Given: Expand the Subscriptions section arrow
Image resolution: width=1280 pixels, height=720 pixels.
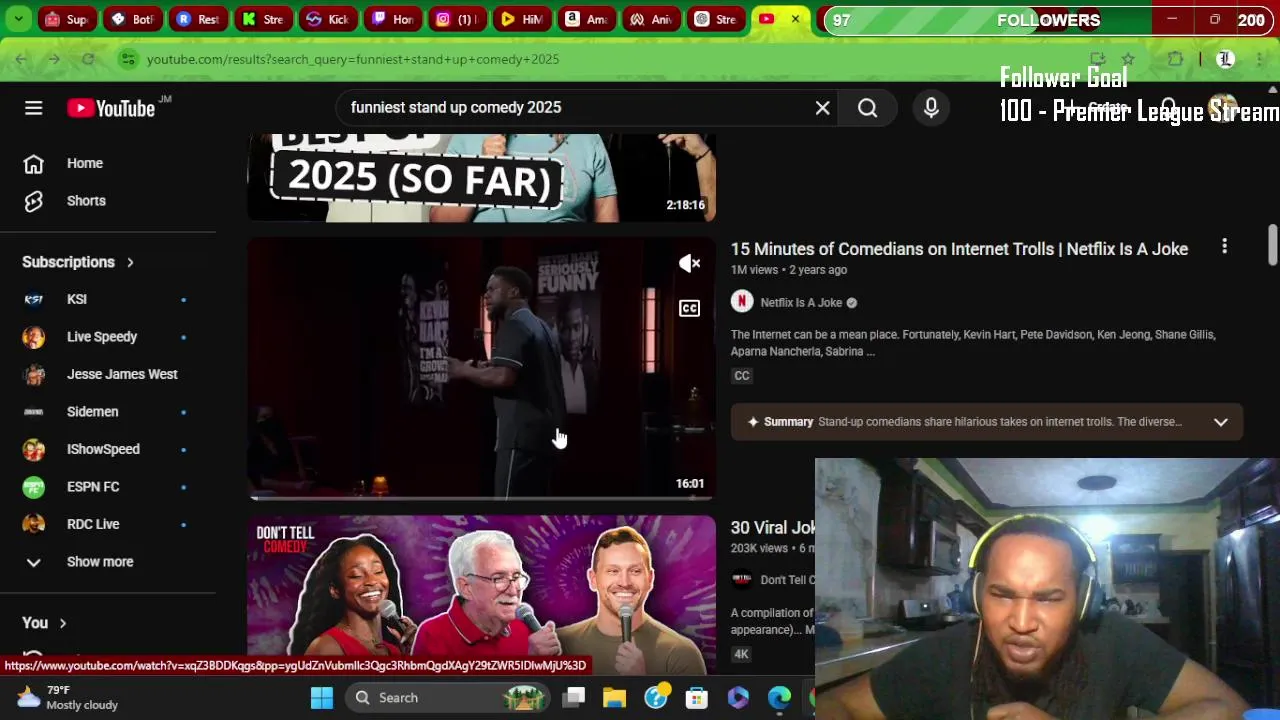Looking at the screenshot, I should pos(130,262).
